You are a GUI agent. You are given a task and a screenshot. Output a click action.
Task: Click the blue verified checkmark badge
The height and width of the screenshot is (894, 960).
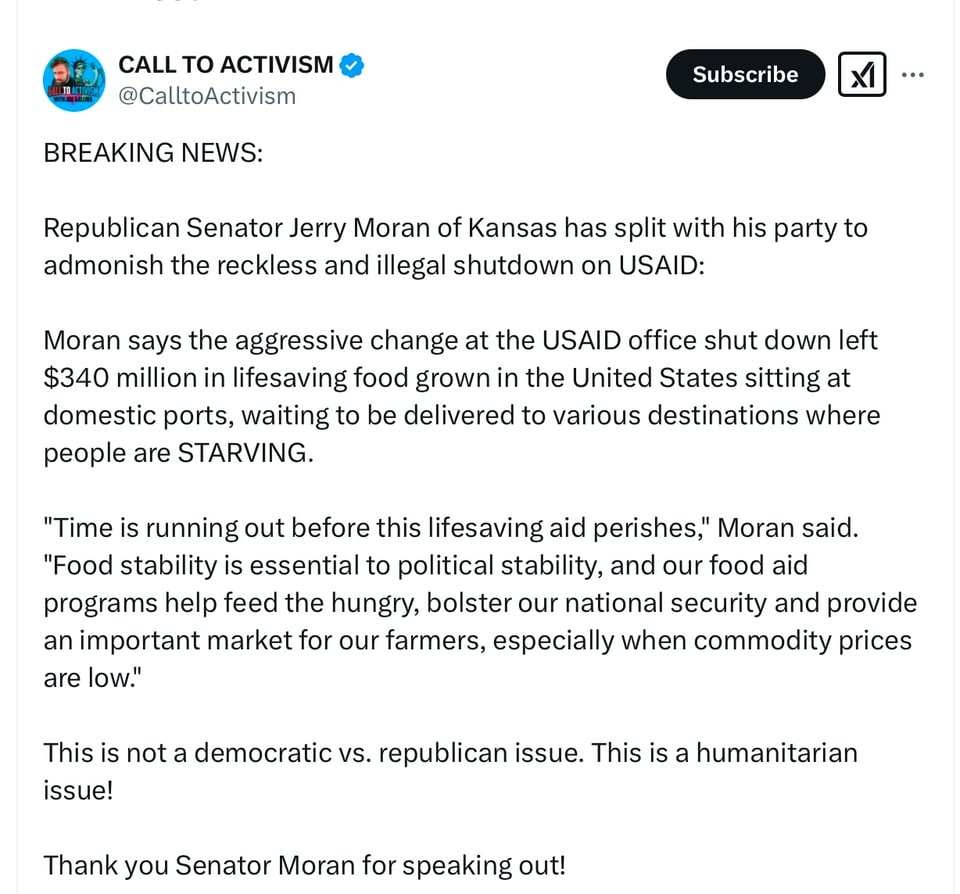(x=352, y=66)
